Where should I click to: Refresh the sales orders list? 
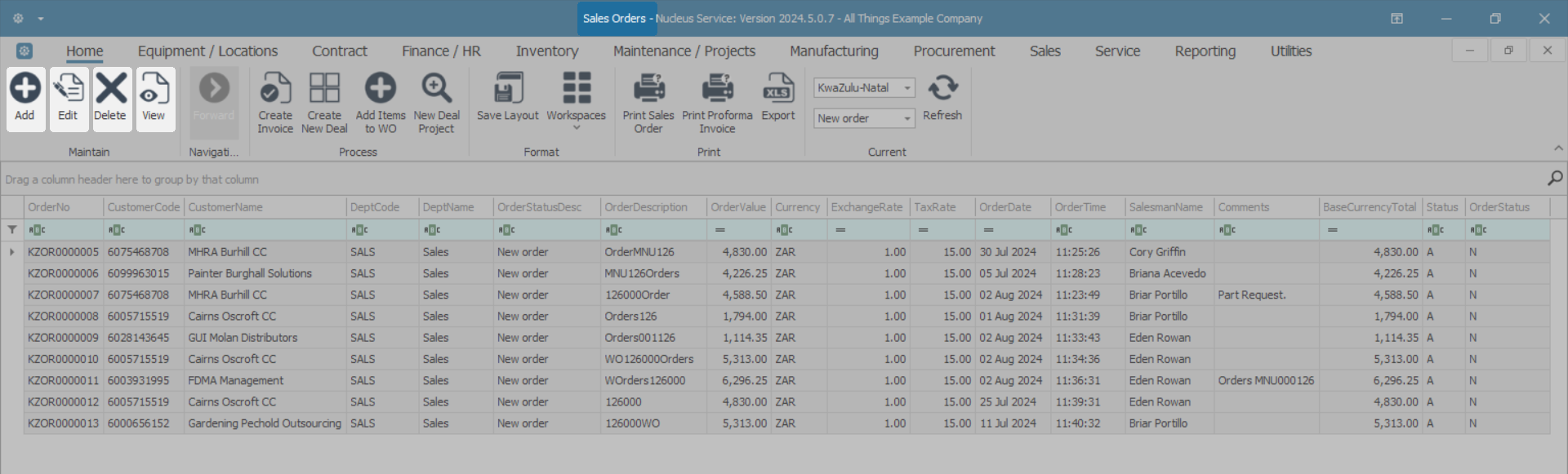click(x=942, y=89)
